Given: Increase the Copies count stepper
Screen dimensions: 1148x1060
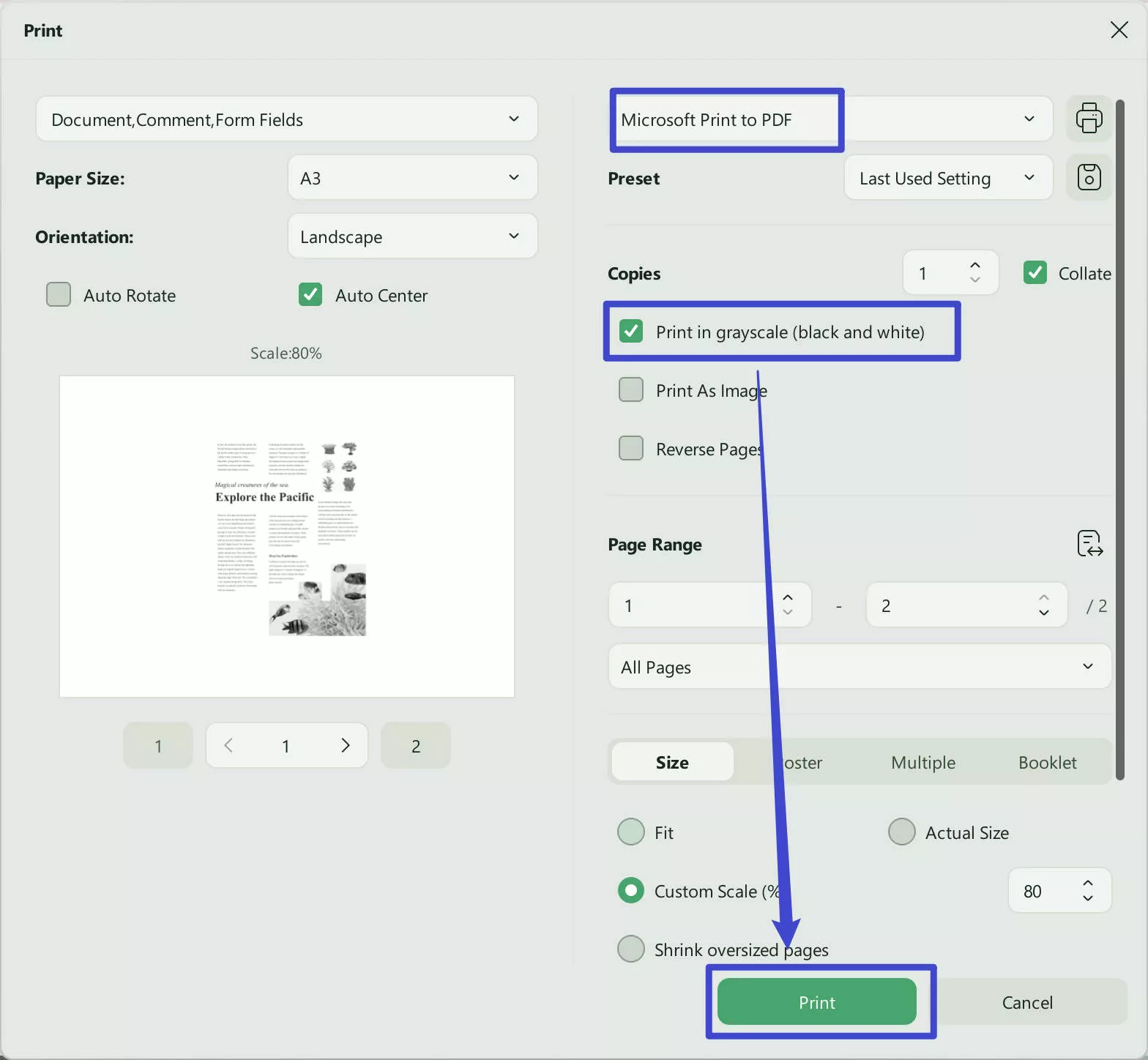Looking at the screenshot, I should click(x=974, y=265).
